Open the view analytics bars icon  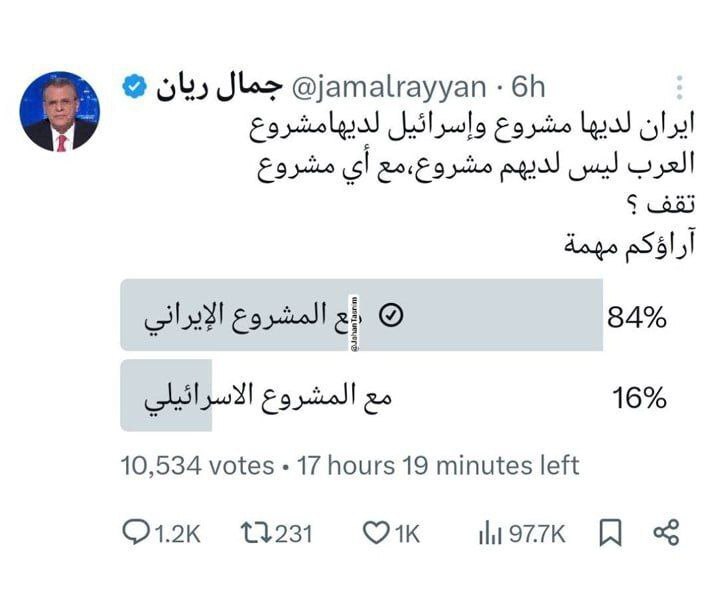coord(490,533)
